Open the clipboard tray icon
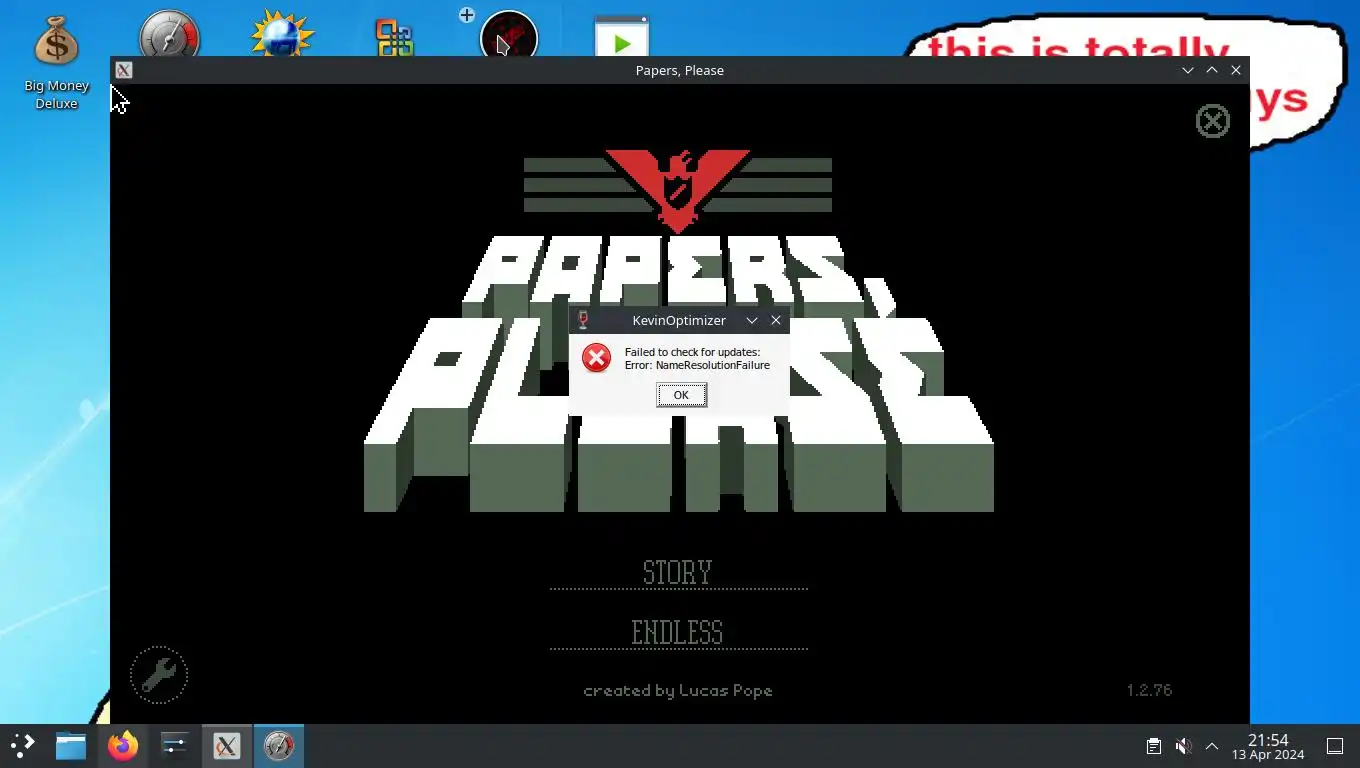The width and height of the screenshot is (1360, 768). point(1153,746)
